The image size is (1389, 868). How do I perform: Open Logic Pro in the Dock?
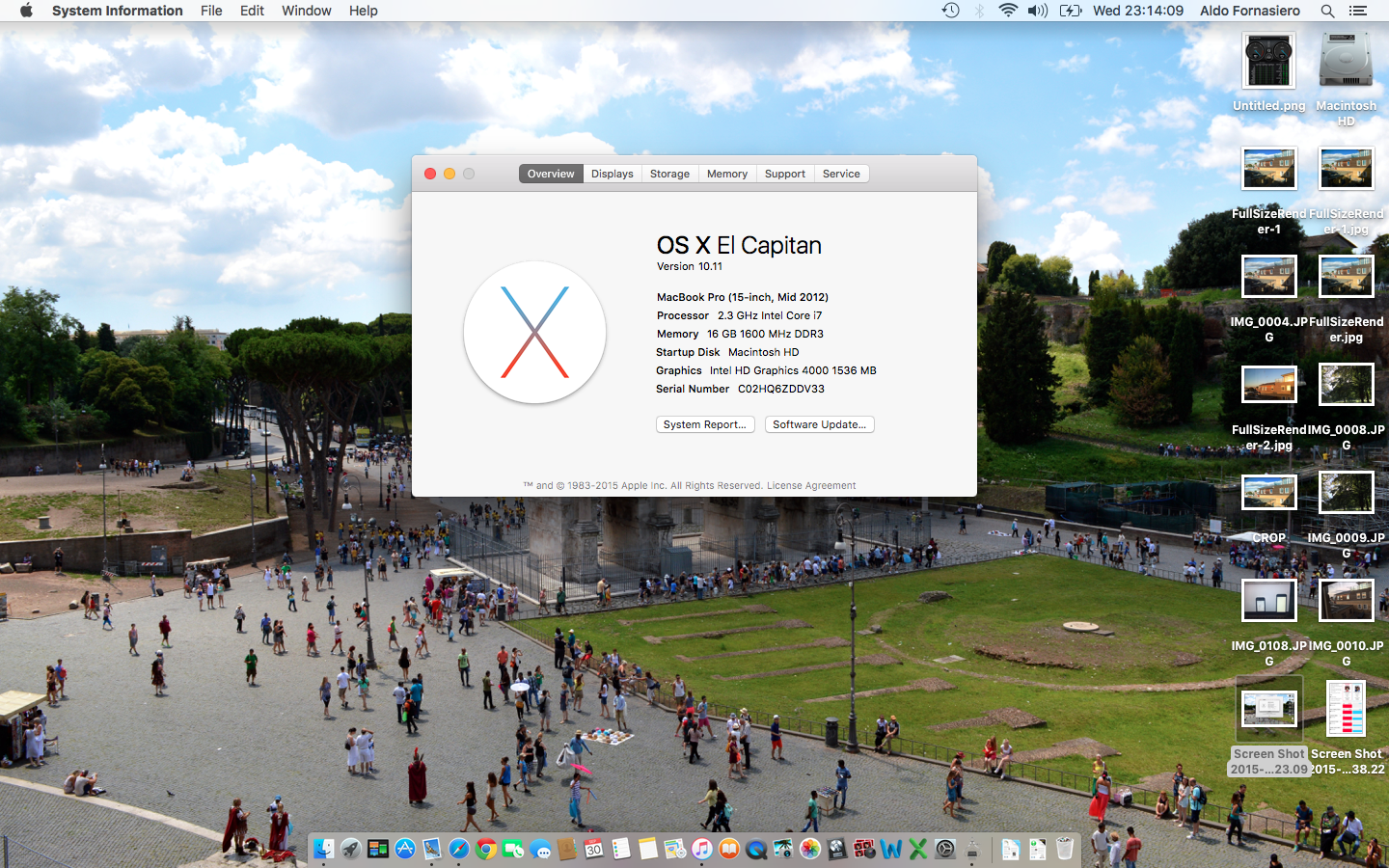click(836, 849)
